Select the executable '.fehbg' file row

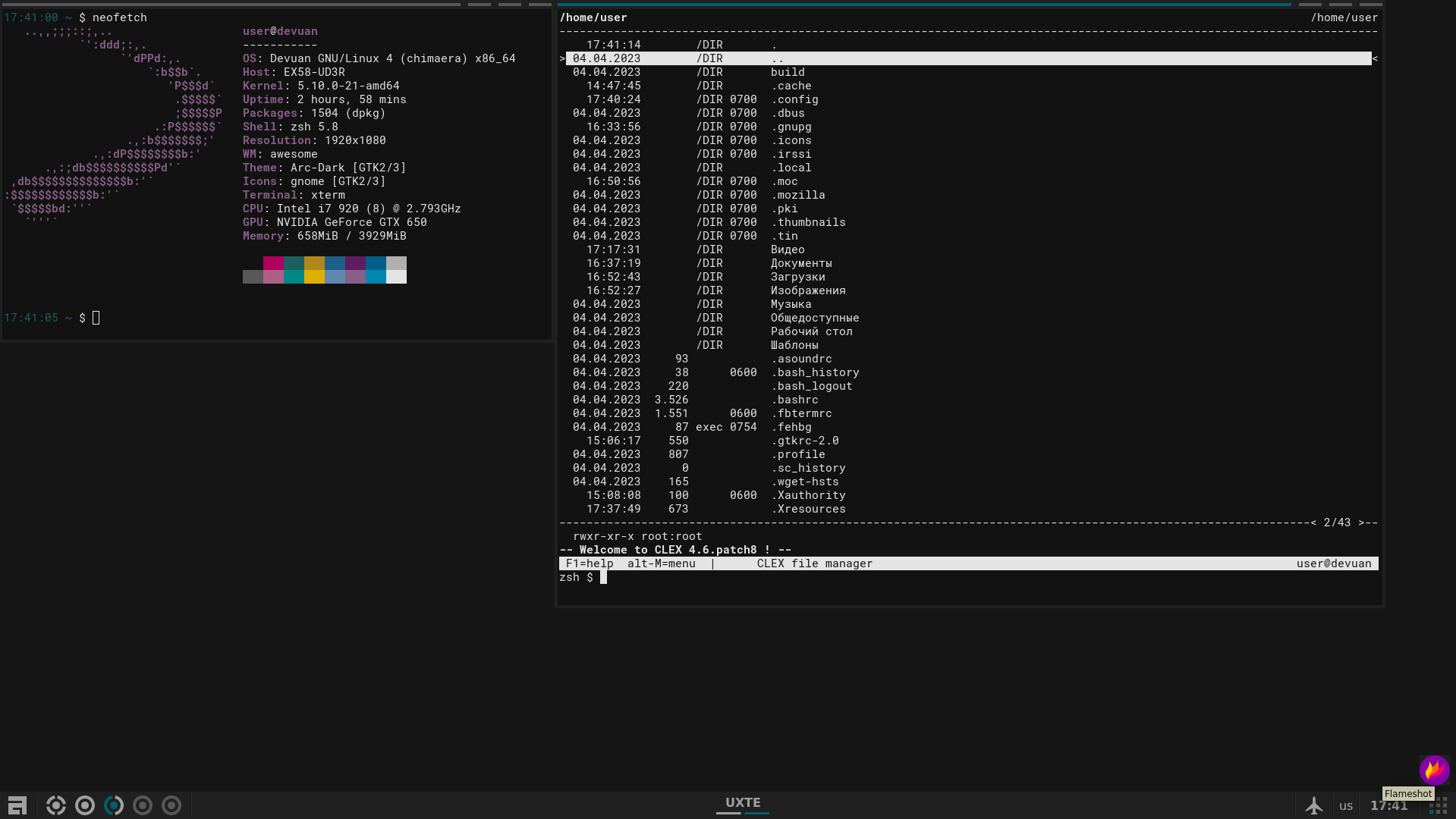(x=969, y=427)
